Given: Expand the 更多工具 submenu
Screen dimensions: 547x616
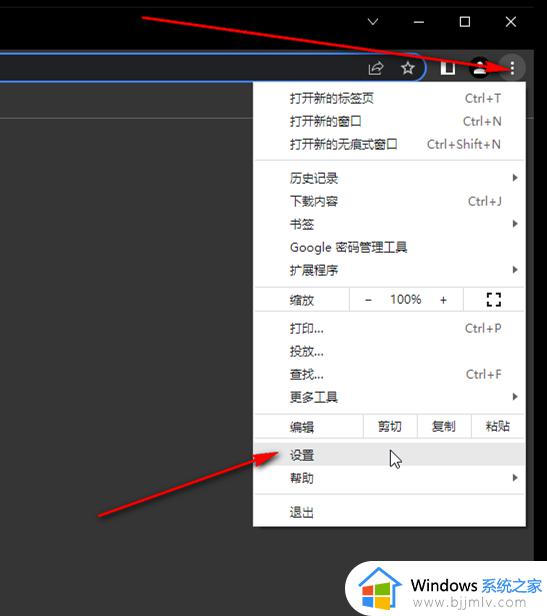Looking at the screenshot, I should 389,397.
